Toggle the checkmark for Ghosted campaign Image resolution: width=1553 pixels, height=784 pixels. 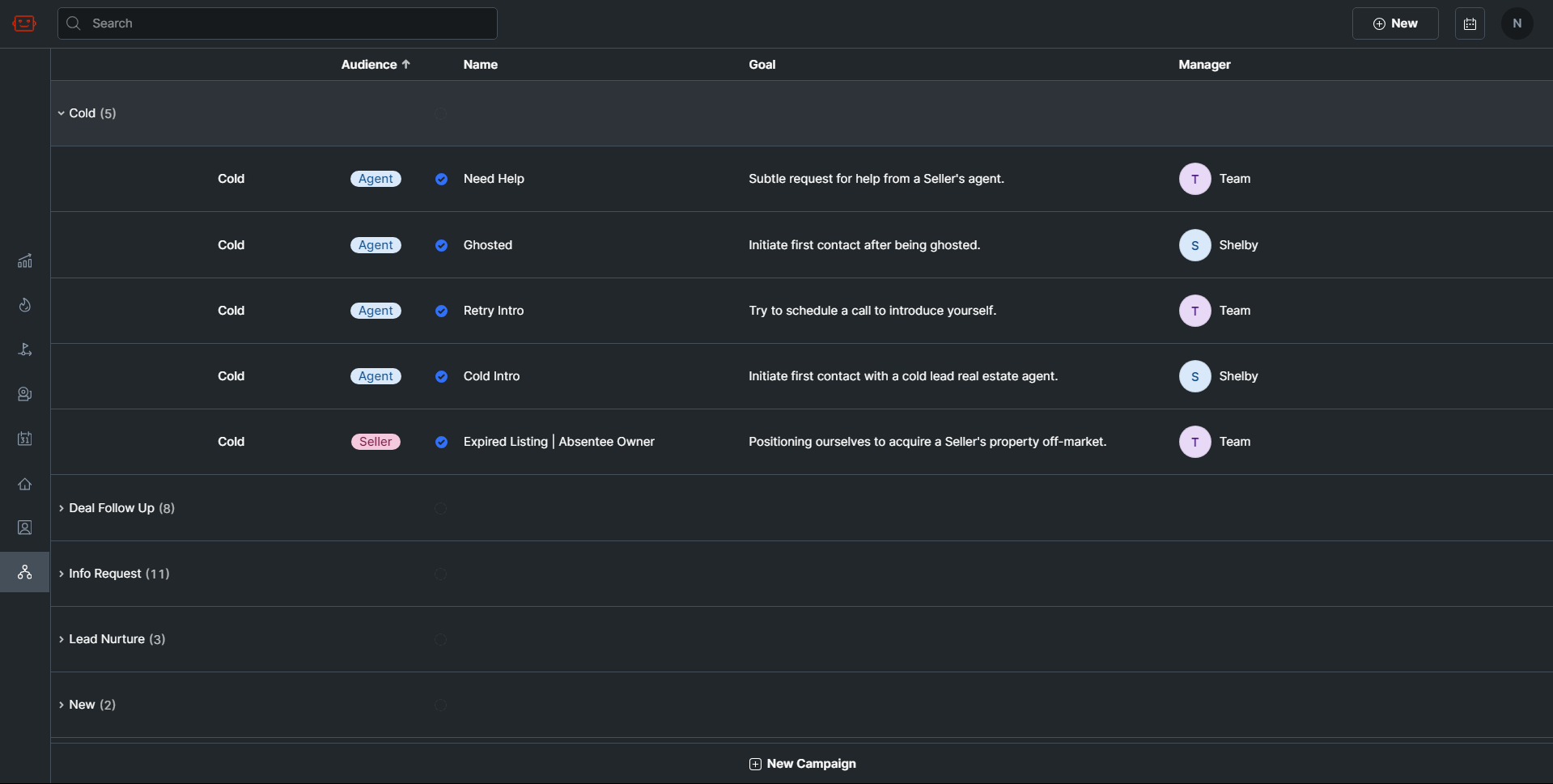coord(441,245)
